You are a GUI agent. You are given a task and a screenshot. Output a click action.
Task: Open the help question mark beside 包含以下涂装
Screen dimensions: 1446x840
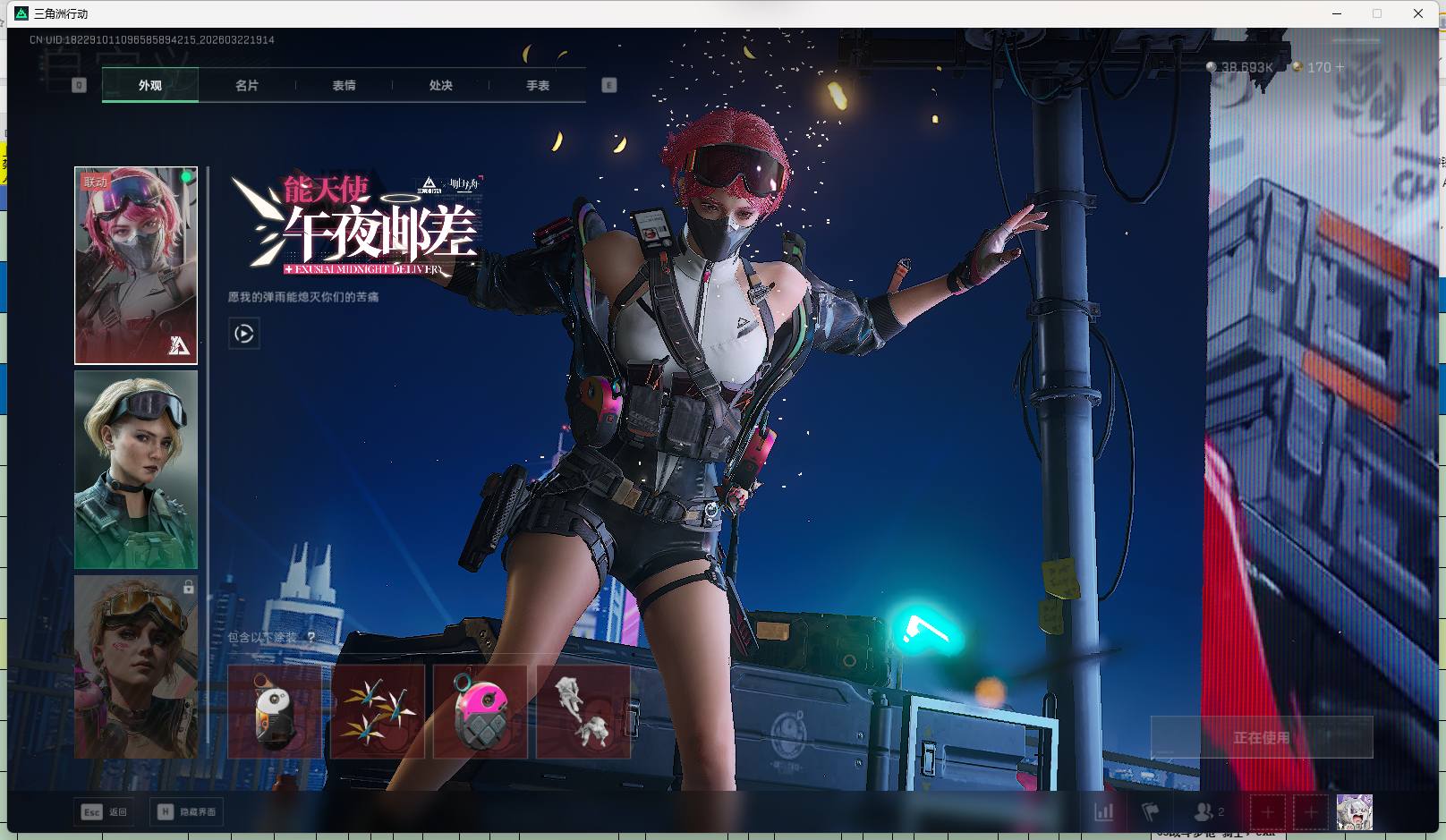coord(310,638)
